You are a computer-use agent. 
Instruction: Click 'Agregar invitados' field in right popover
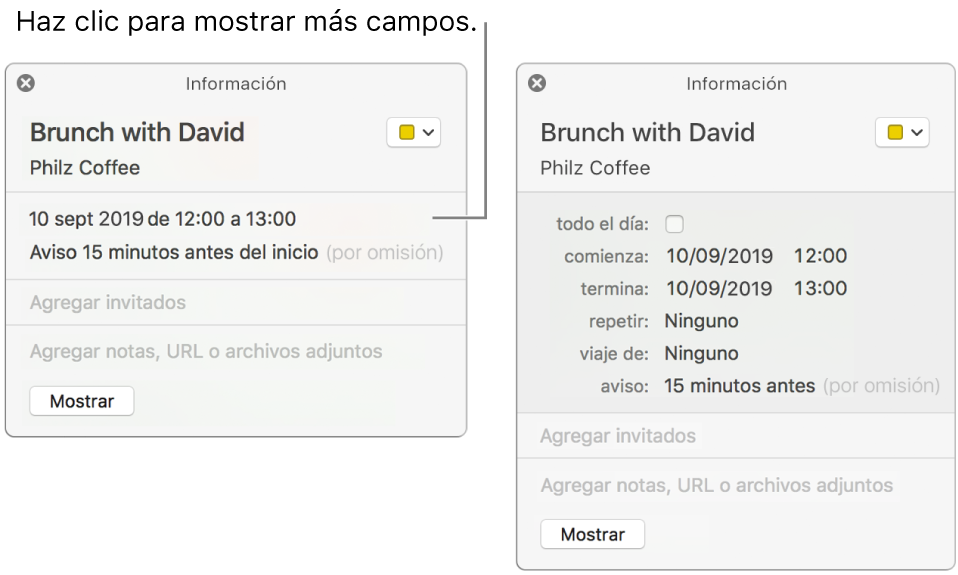pyautogui.click(x=618, y=436)
